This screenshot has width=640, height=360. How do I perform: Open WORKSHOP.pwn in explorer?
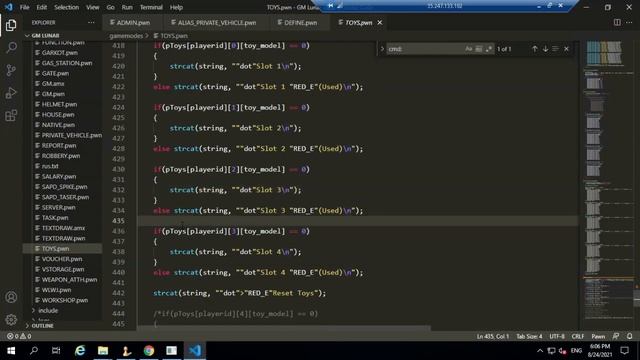click(64, 300)
